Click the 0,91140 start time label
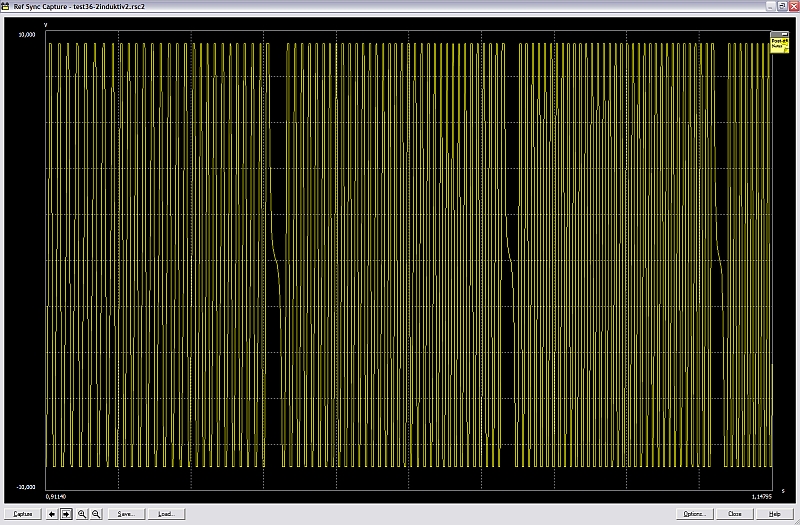This screenshot has width=800, height=525. click(56, 496)
